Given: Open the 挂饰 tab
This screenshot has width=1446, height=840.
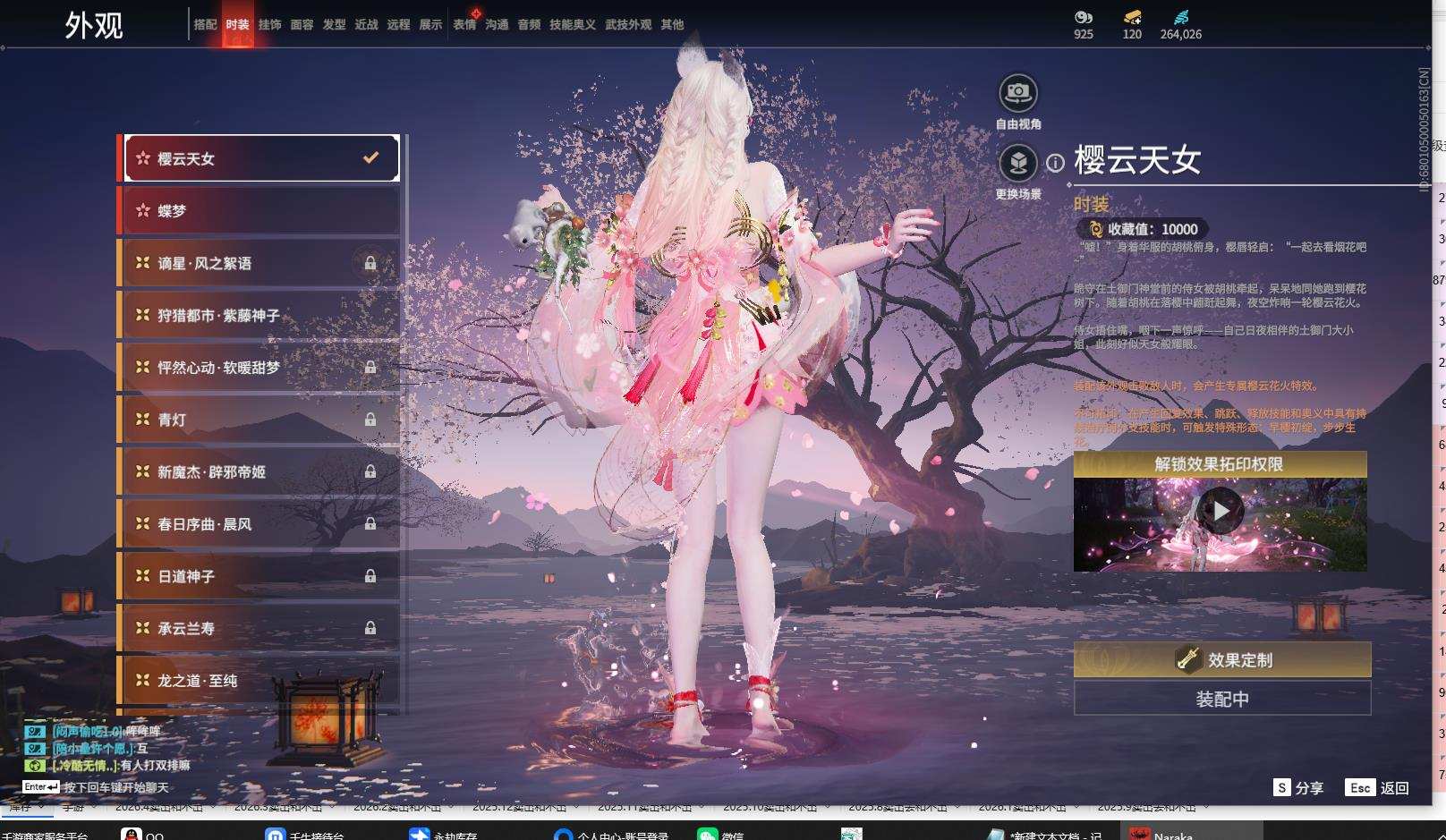Looking at the screenshot, I should click(x=270, y=25).
